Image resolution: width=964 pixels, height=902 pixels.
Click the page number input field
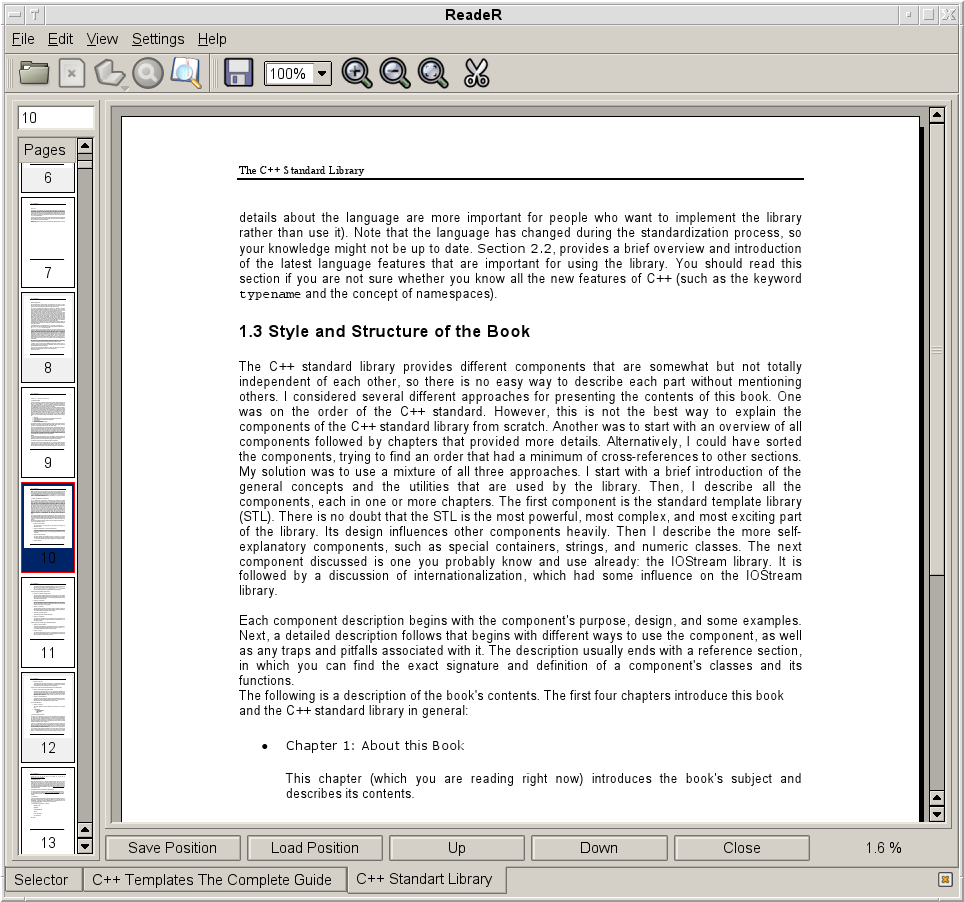[x=56, y=117]
